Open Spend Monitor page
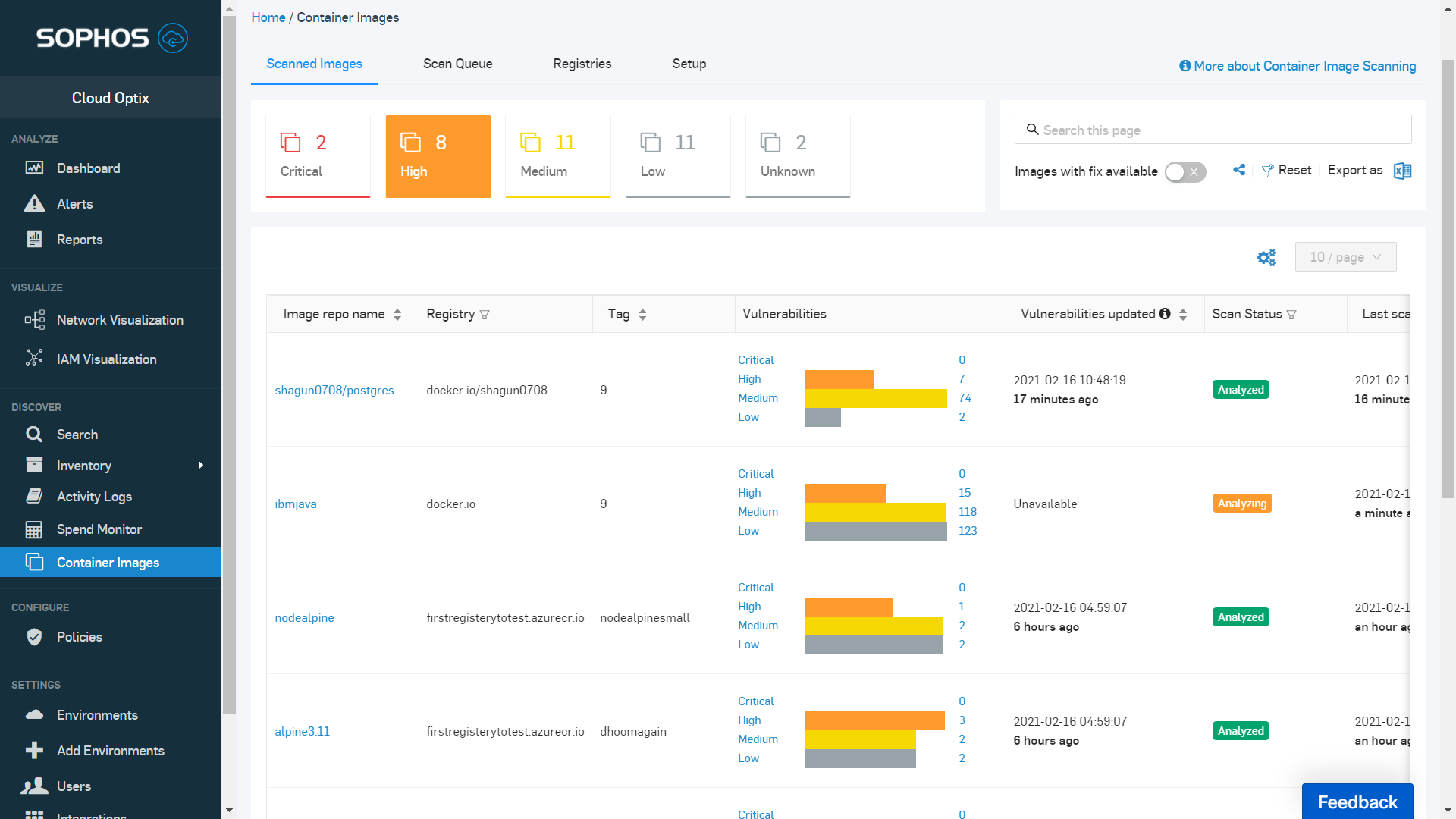This screenshot has width=1456, height=819. point(99,529)
